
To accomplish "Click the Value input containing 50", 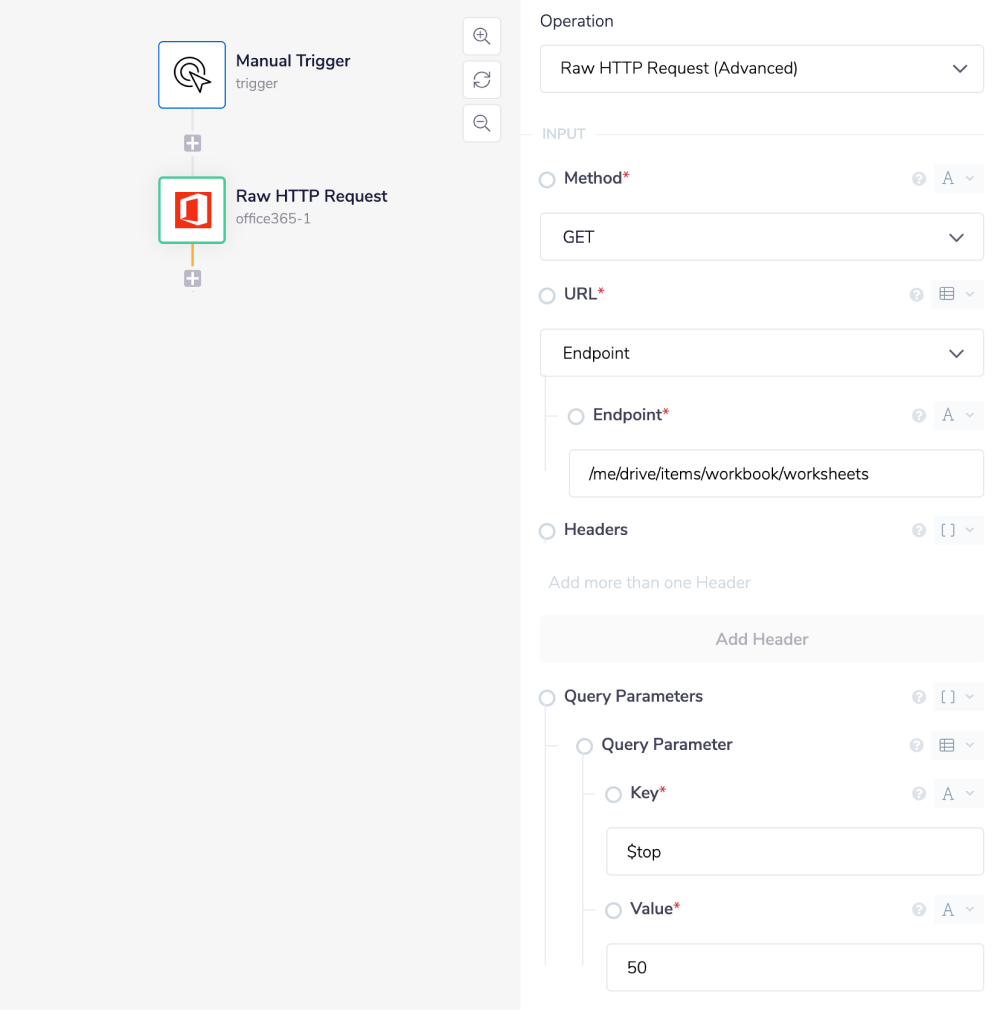I will (794, 968).
